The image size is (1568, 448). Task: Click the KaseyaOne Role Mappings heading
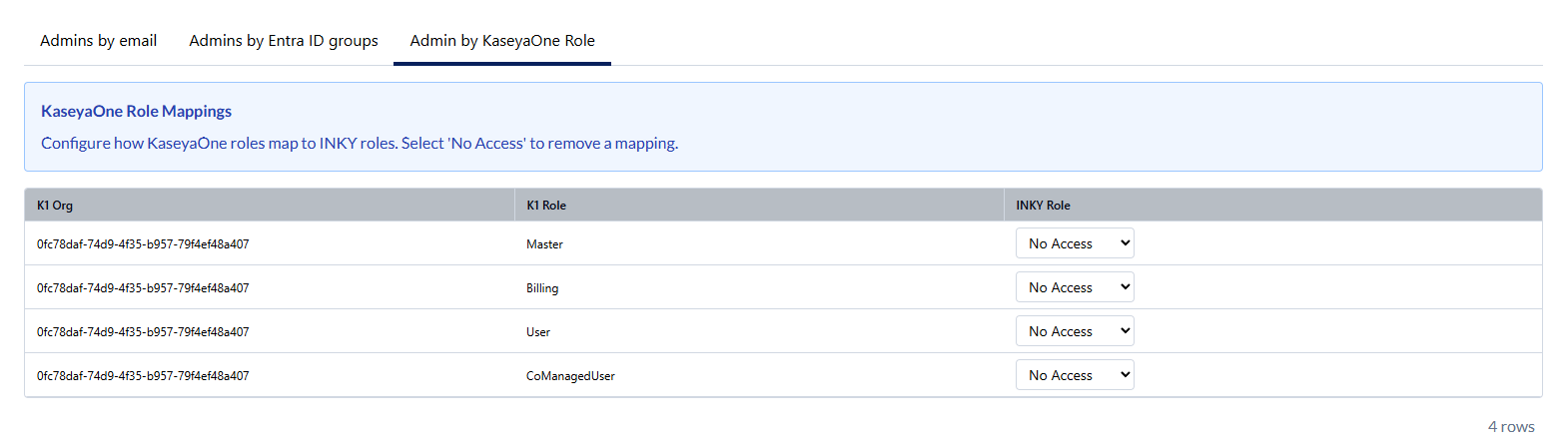click(136, 112)
